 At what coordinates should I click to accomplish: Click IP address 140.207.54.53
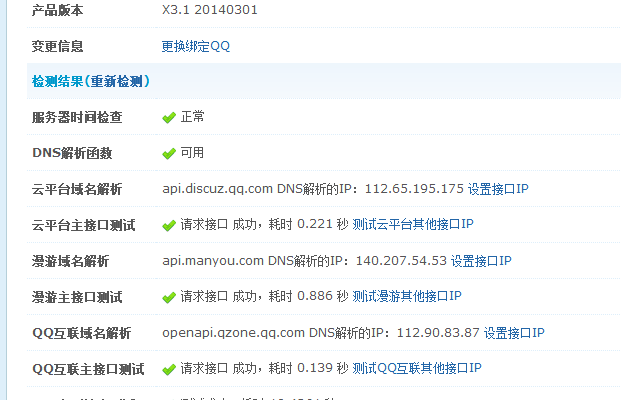tap(401, 261)
